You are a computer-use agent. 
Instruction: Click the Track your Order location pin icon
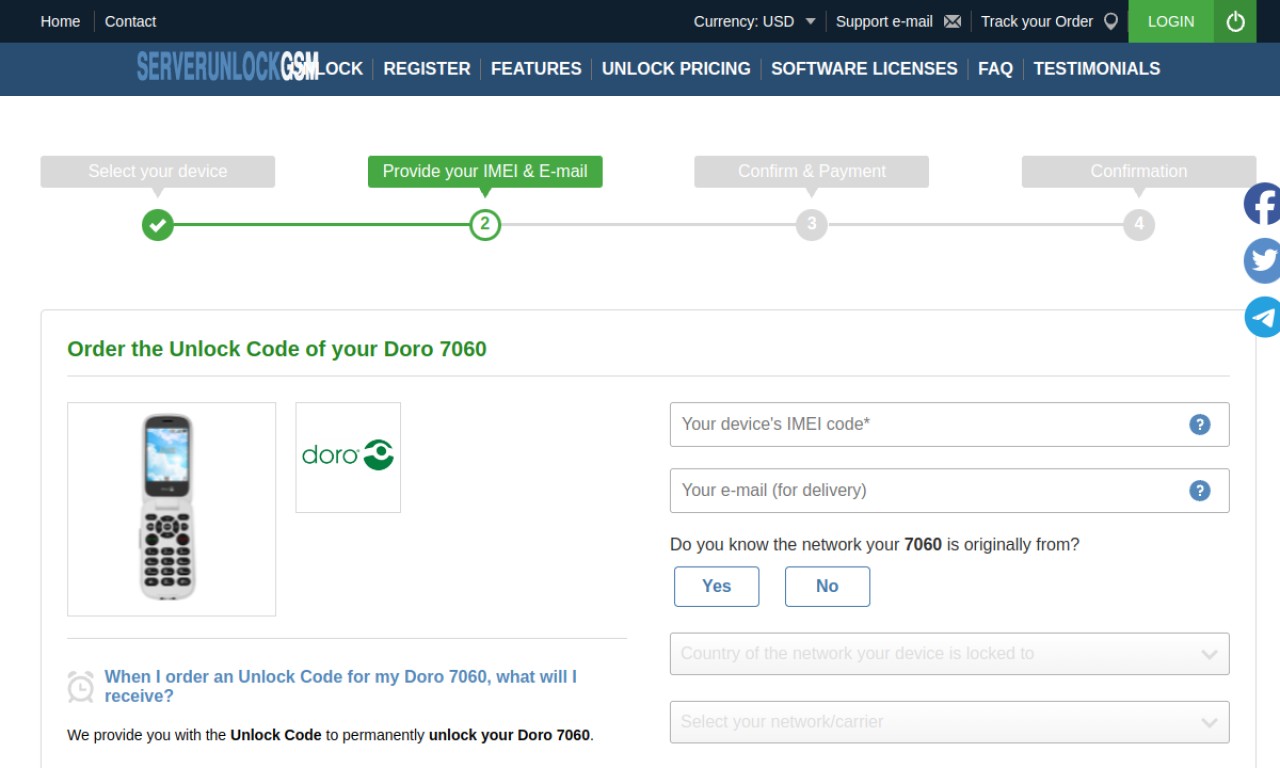[x=1110, y=21]
